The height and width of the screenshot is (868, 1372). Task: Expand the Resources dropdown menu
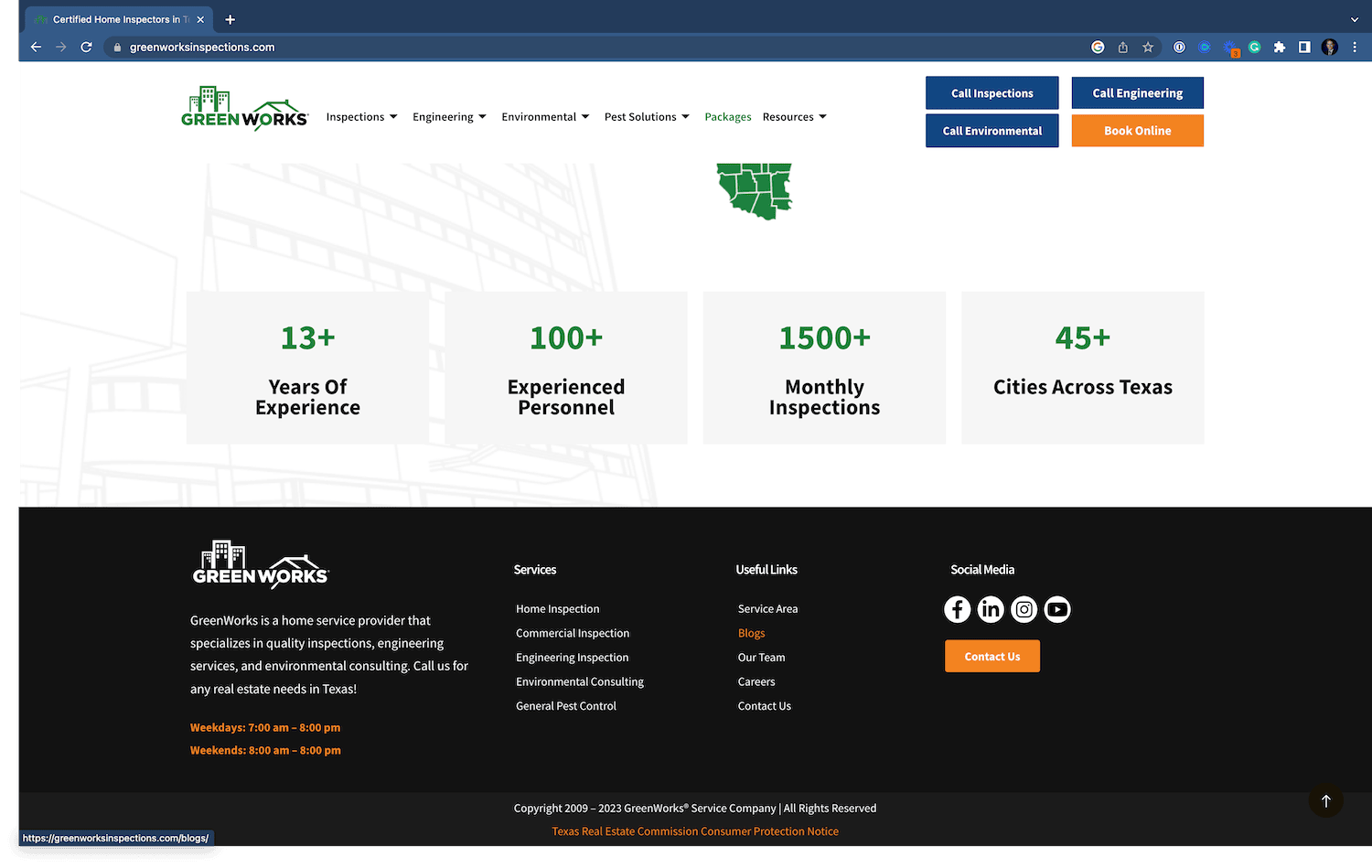(x=795, y=117)
